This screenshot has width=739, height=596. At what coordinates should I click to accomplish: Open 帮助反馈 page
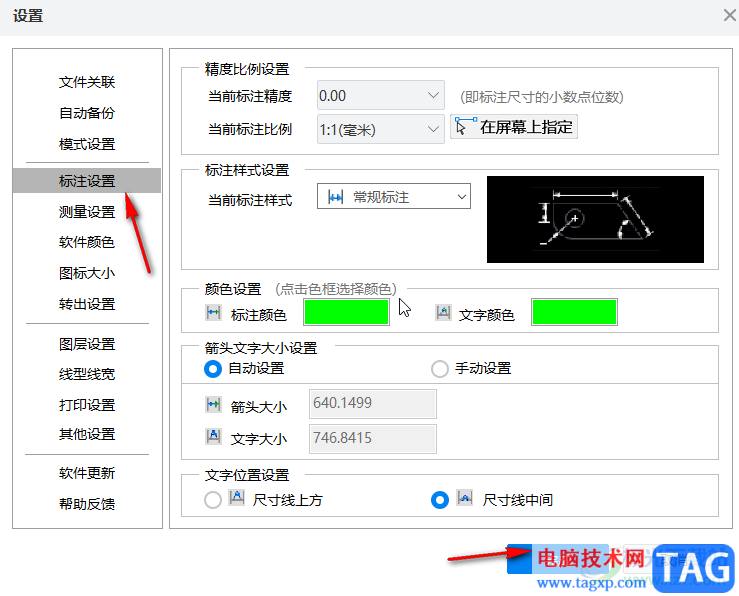[87, 504]
